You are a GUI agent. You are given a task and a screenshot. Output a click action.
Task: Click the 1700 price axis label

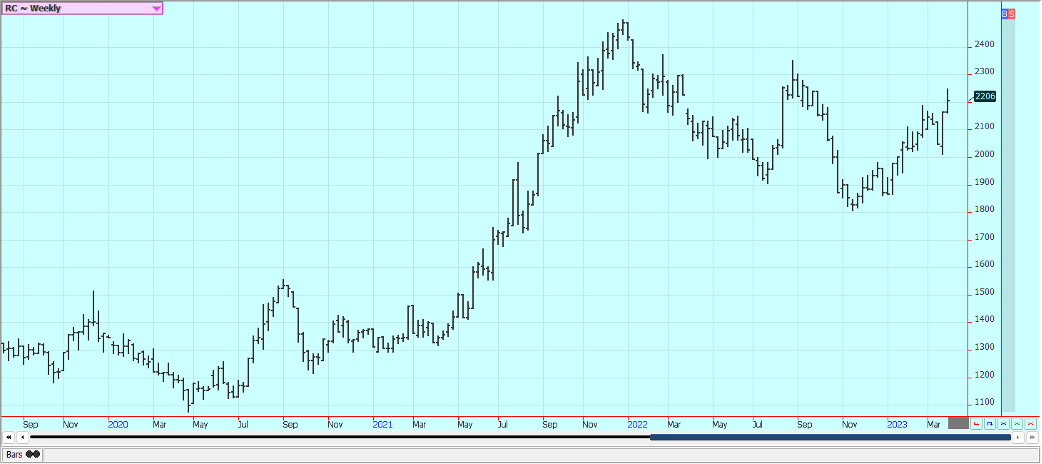point(984,237)
